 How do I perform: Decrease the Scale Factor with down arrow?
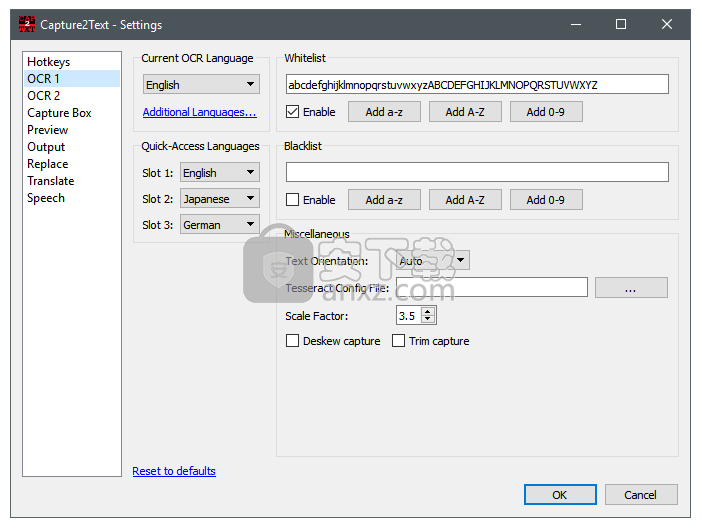(428, 320)
